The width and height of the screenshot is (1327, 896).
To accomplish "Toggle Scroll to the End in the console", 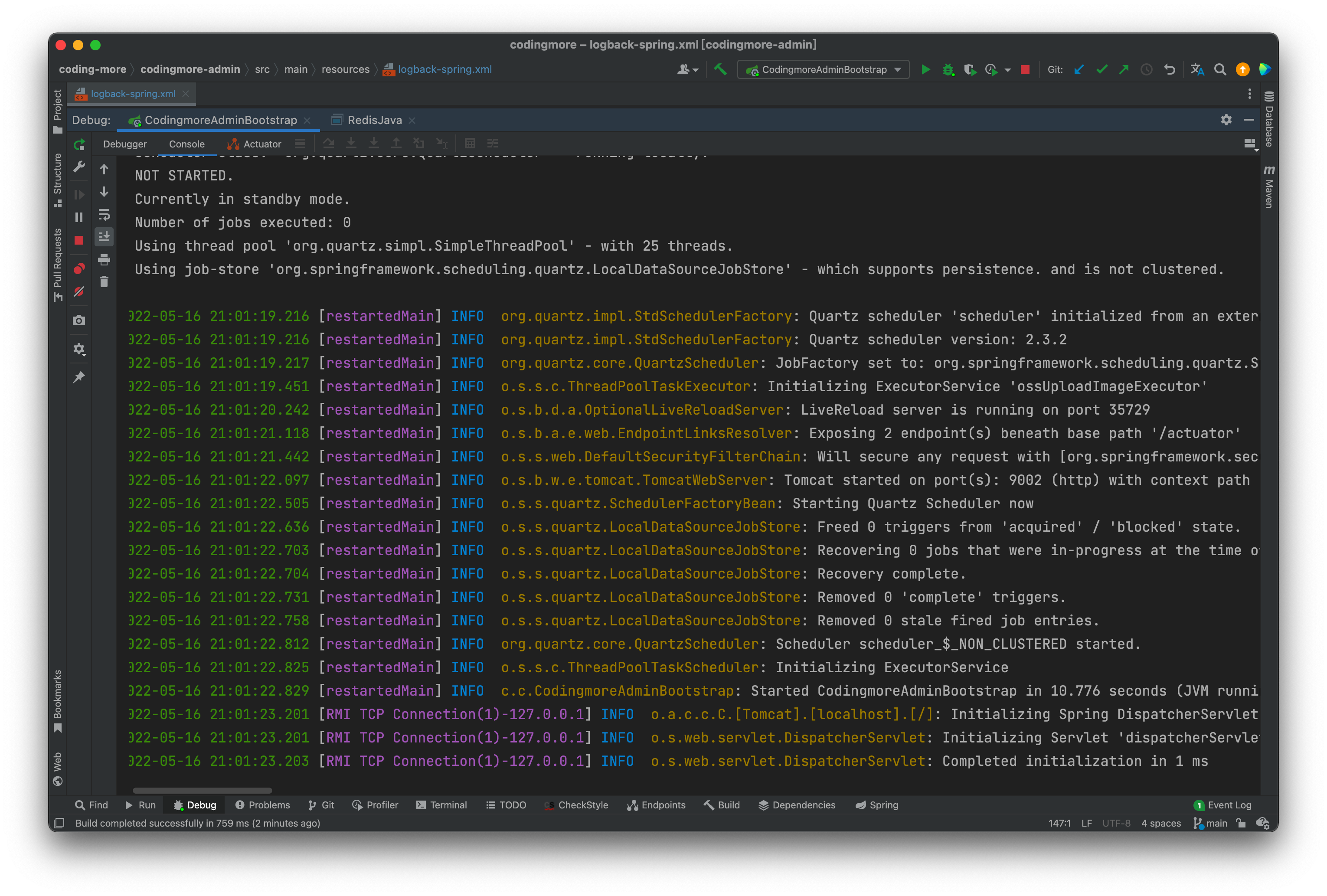I will coord(104,237).
